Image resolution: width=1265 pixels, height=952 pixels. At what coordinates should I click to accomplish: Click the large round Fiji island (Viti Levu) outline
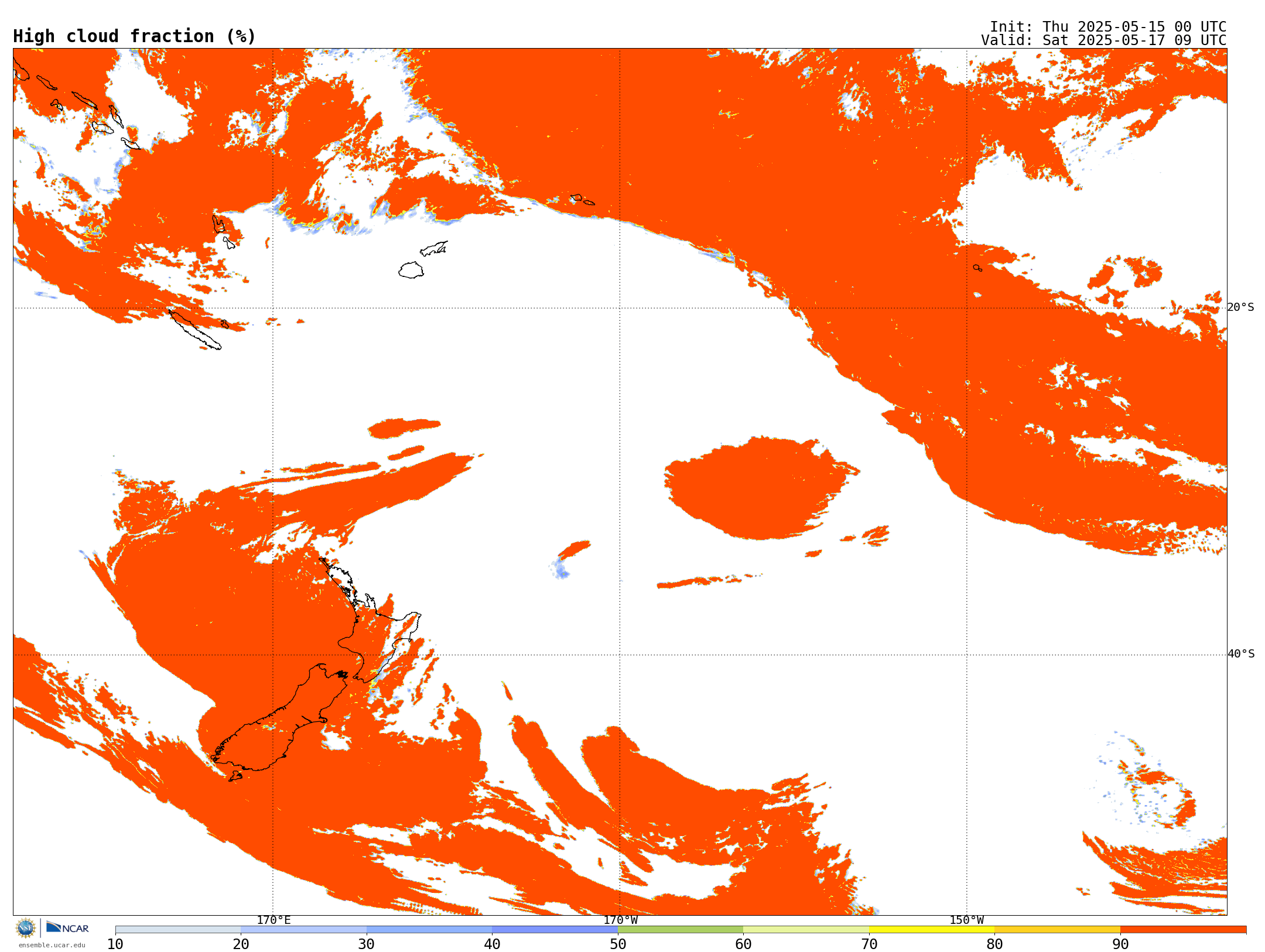click(x=411, y=270)
